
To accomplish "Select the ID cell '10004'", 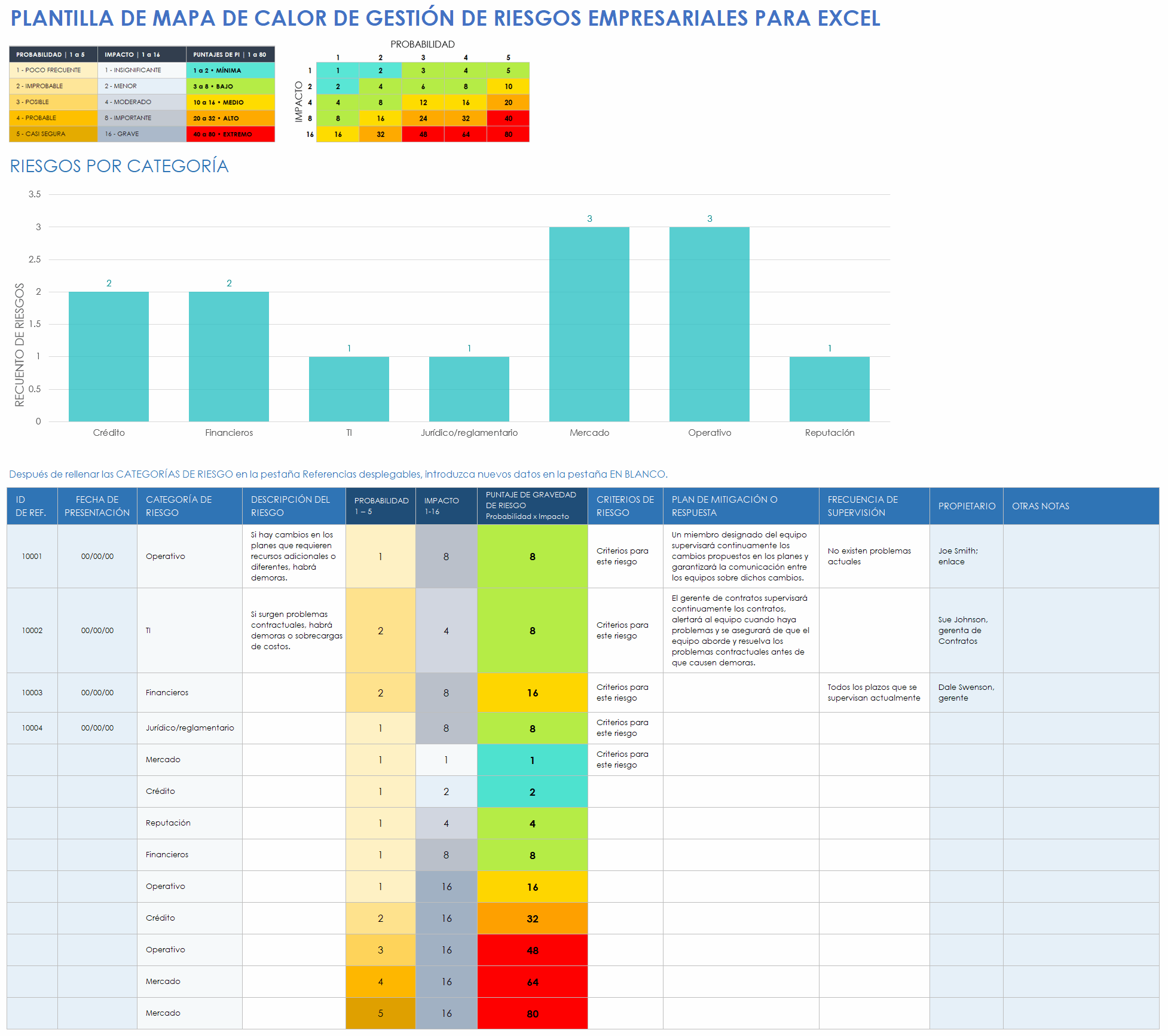I will [32, 728].
